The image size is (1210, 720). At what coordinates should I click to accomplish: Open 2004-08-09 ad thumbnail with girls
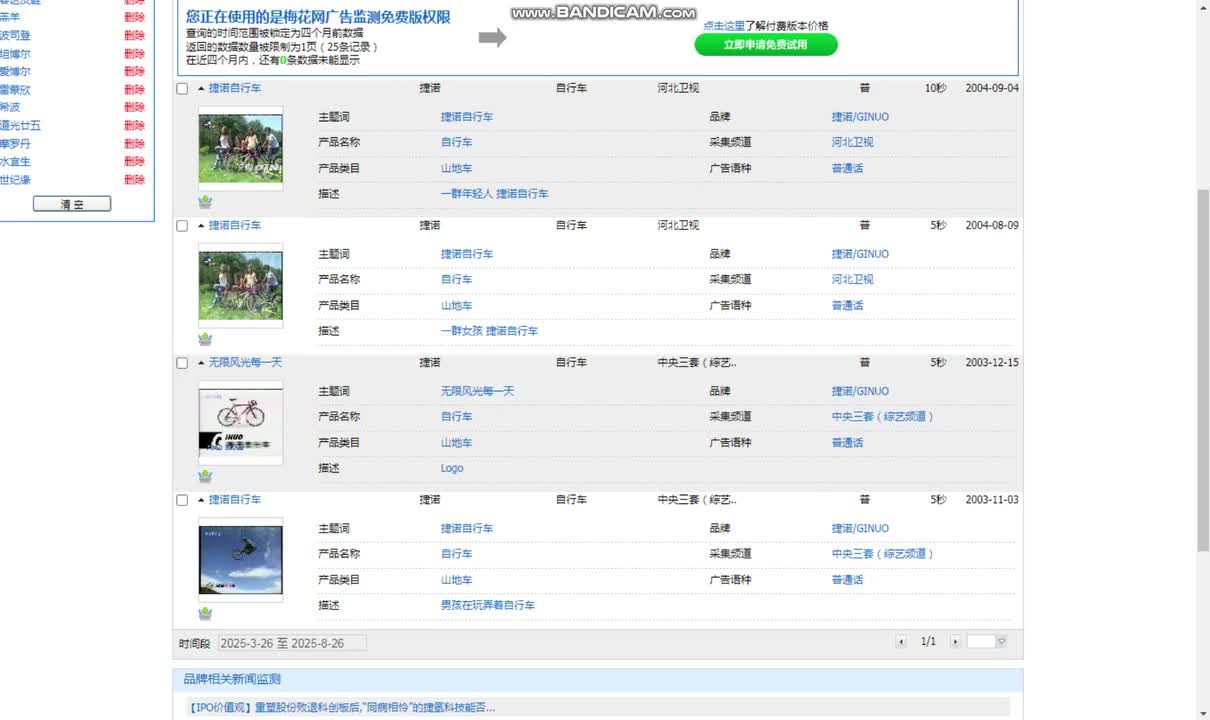[x=240, y=285]
